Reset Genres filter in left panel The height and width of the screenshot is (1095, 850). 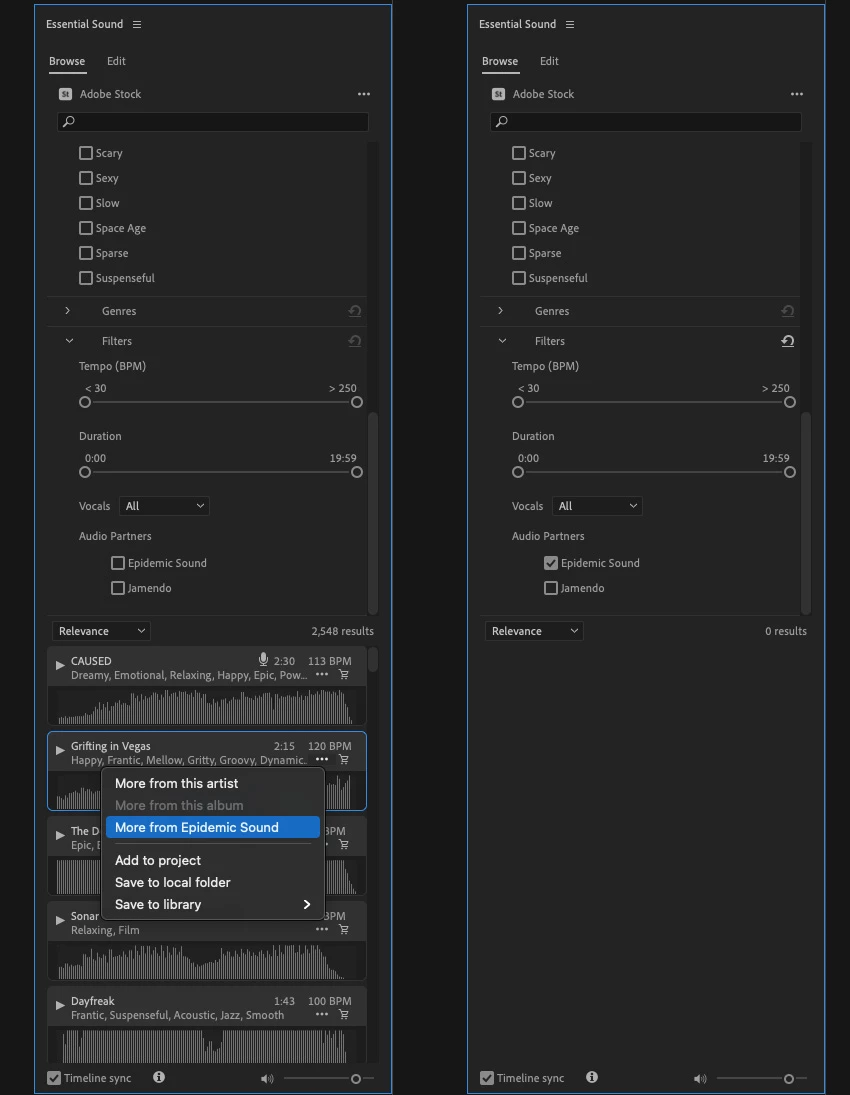[x=355, y=311]
